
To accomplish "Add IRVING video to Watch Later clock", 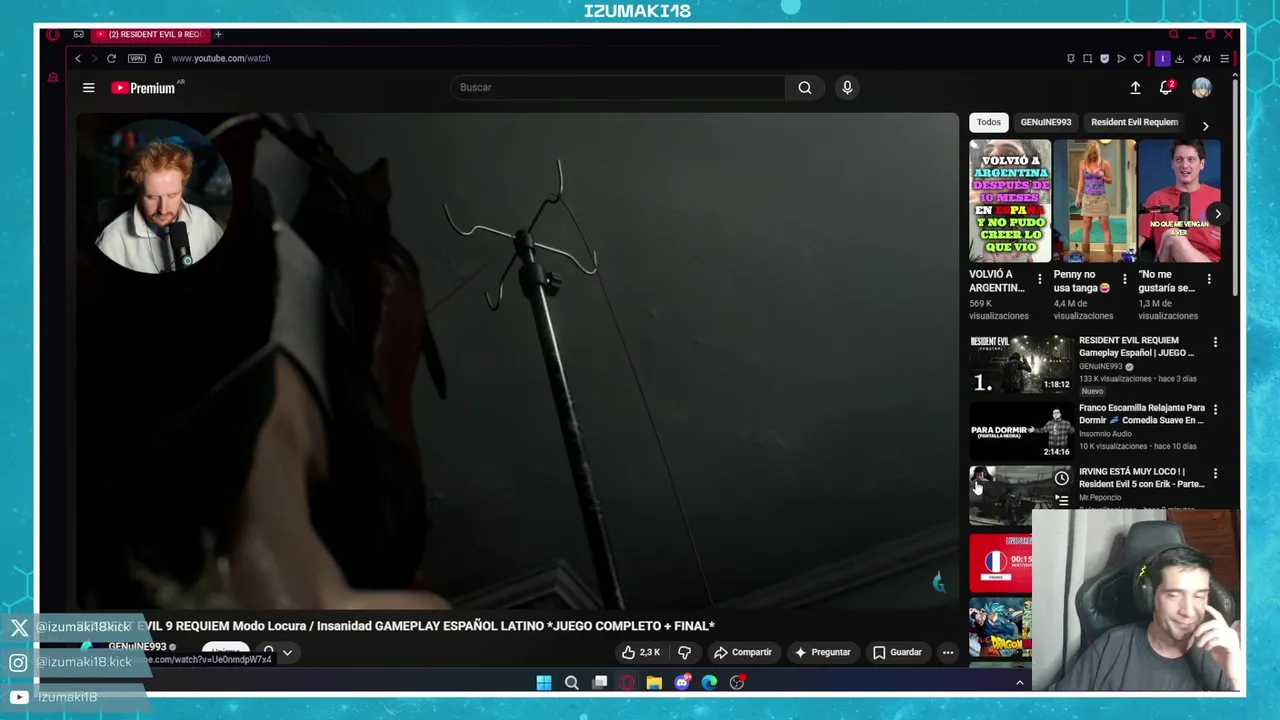I will pos(1061,478).
